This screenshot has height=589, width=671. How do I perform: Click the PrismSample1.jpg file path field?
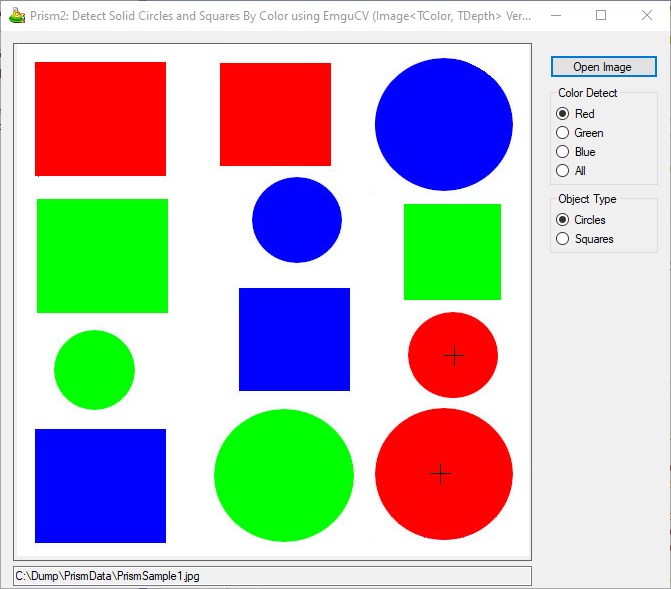click(x=271, y=576)
